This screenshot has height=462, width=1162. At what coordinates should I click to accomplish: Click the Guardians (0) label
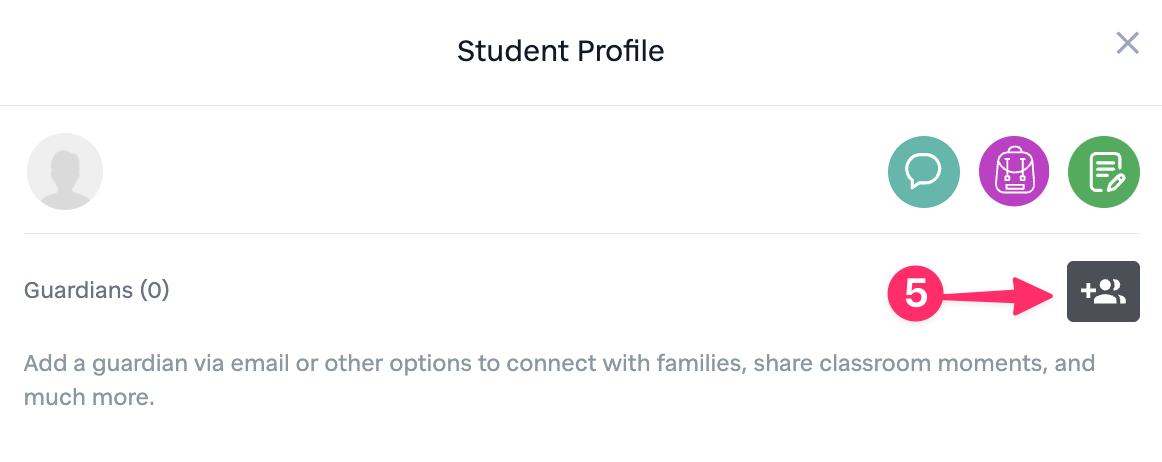(x=97, y=291)
